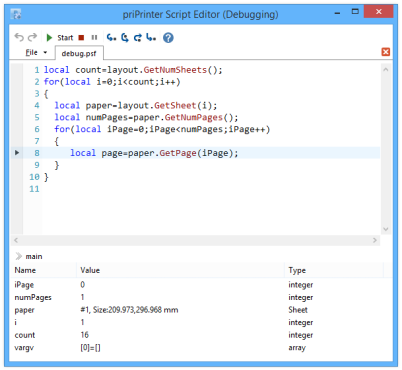This screenshot has height=370, width=402.
Task: Click the main call stack entry
Action: [x=34, y=256]
